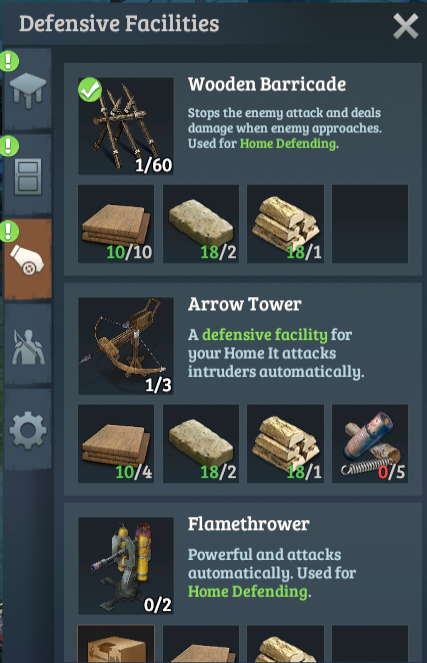Tap stone brick 18/2 under Wooden Barricade
This screenshot has height=663, width=427.
(201, 224)
